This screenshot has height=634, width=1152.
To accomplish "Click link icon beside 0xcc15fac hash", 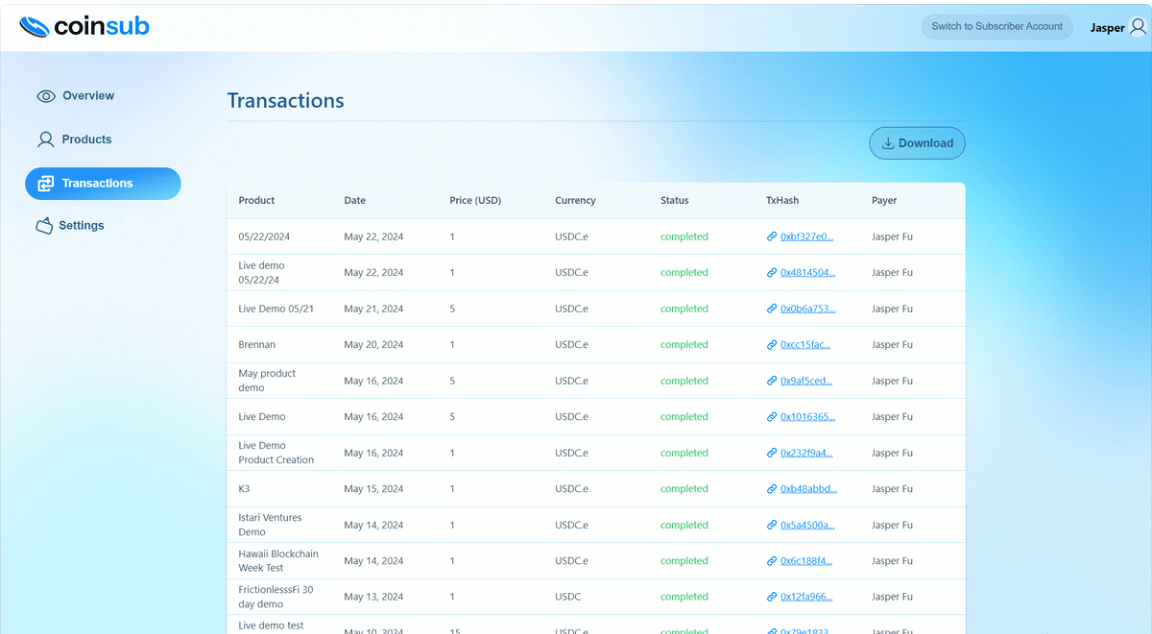I will 772,345.
